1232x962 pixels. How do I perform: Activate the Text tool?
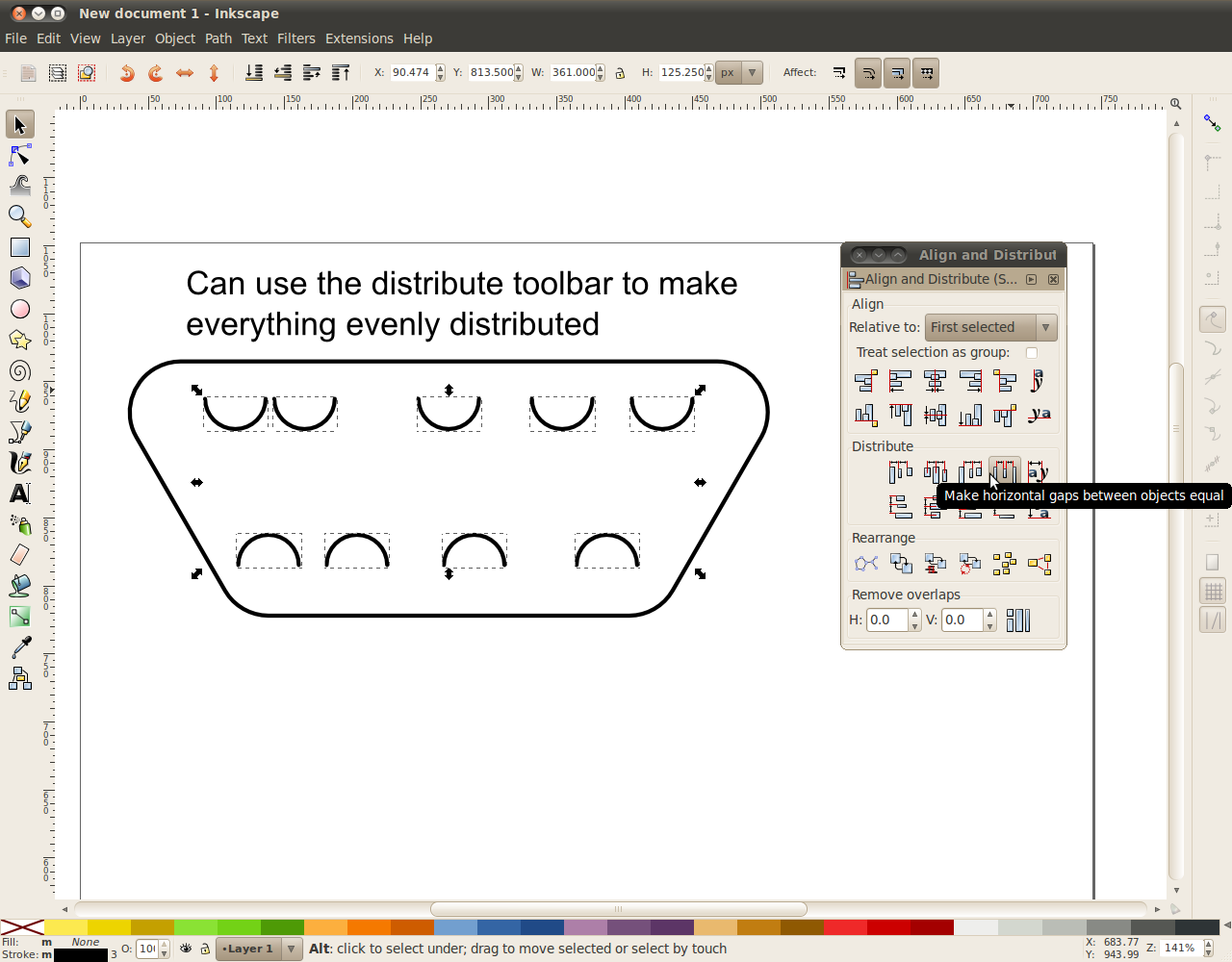pos(20,494)
